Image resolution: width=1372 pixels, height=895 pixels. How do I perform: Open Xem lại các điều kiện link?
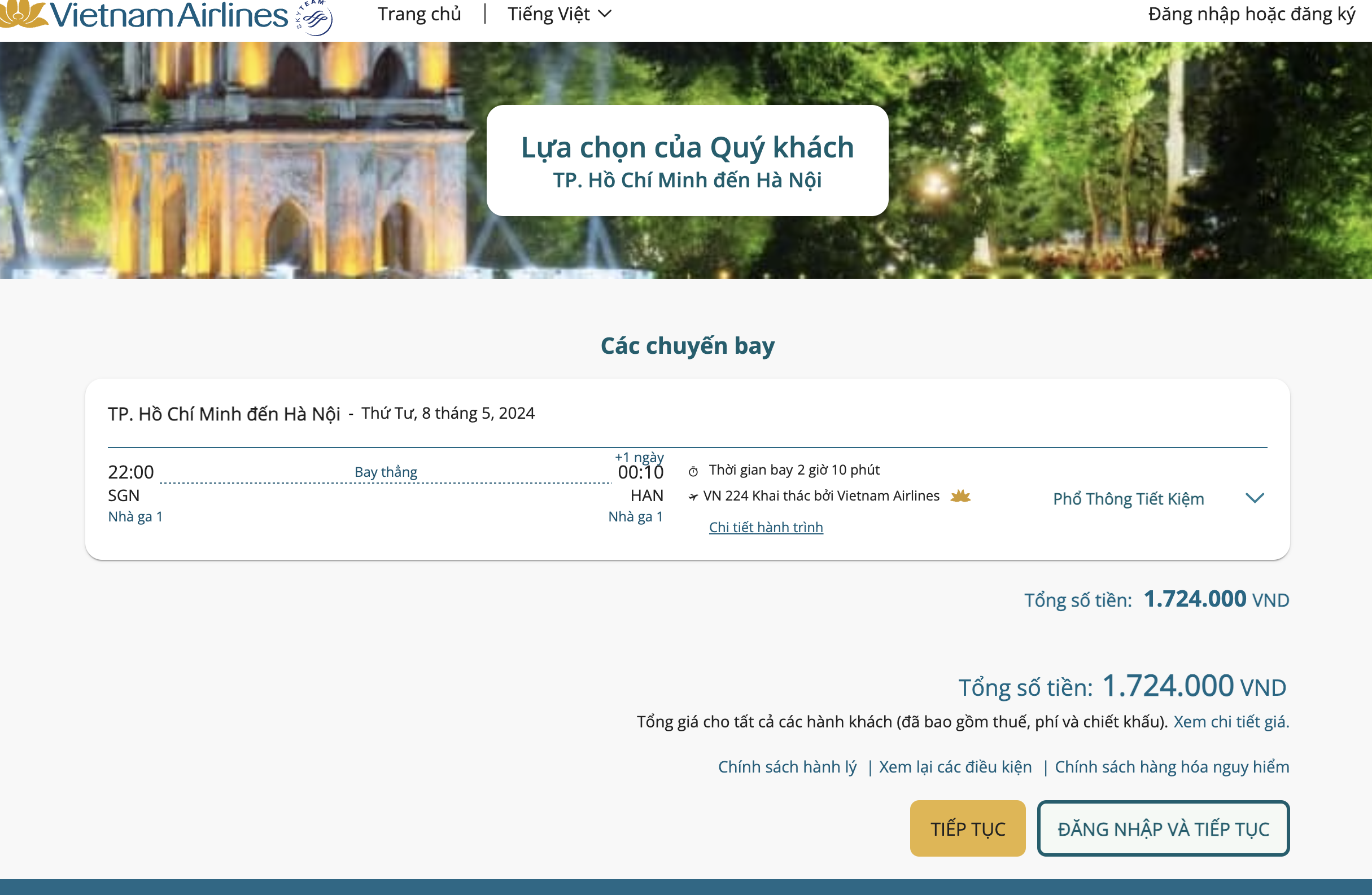[955, 767]
